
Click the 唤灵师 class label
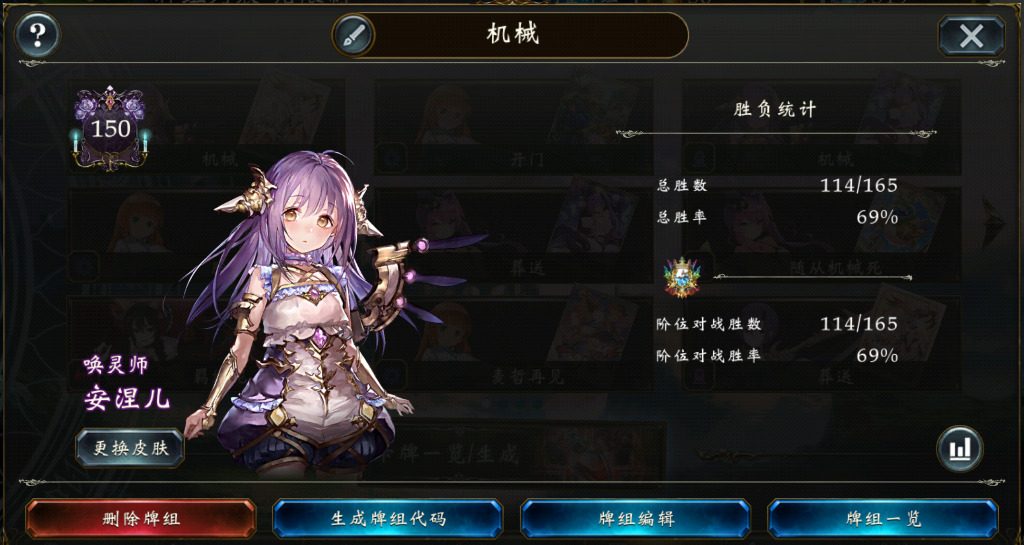click(x=116, y=365)
